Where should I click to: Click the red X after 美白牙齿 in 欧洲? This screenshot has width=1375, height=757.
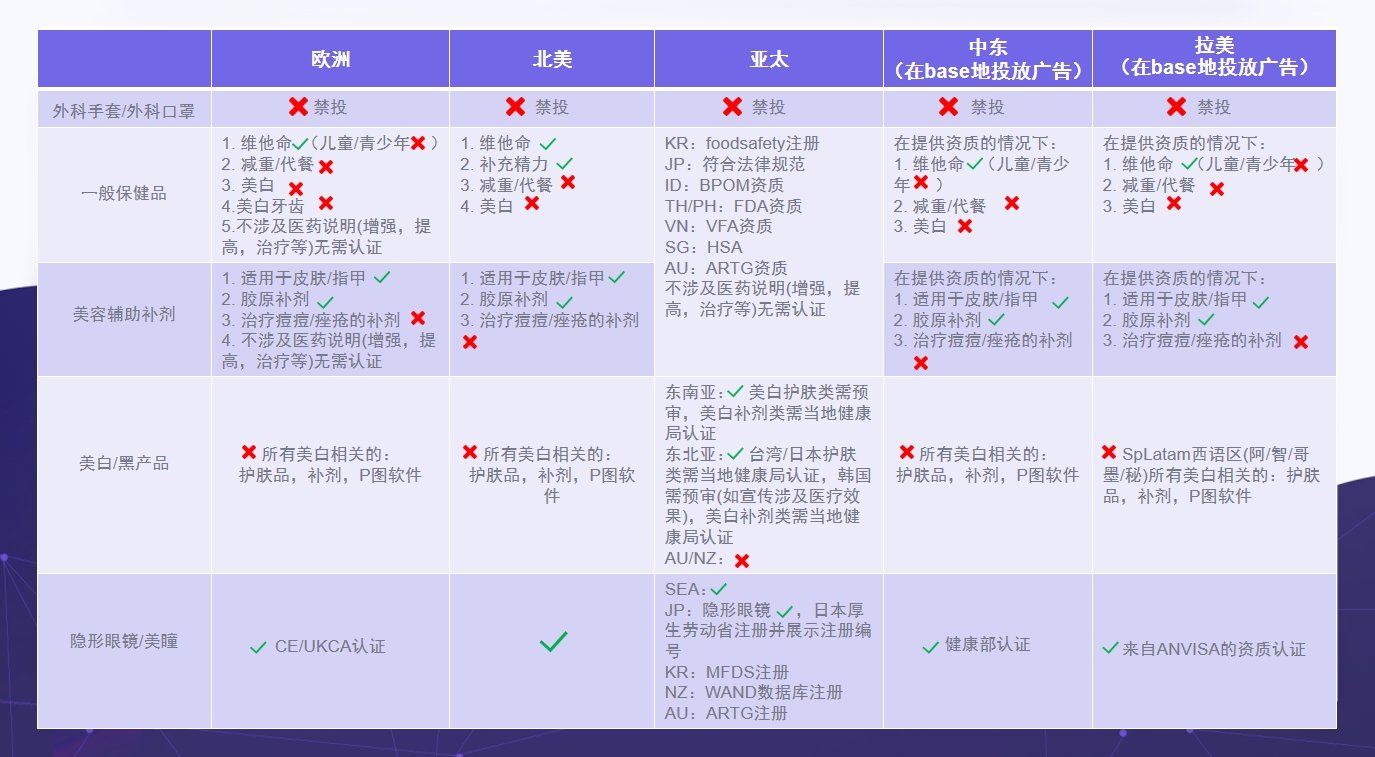(325, 204)
